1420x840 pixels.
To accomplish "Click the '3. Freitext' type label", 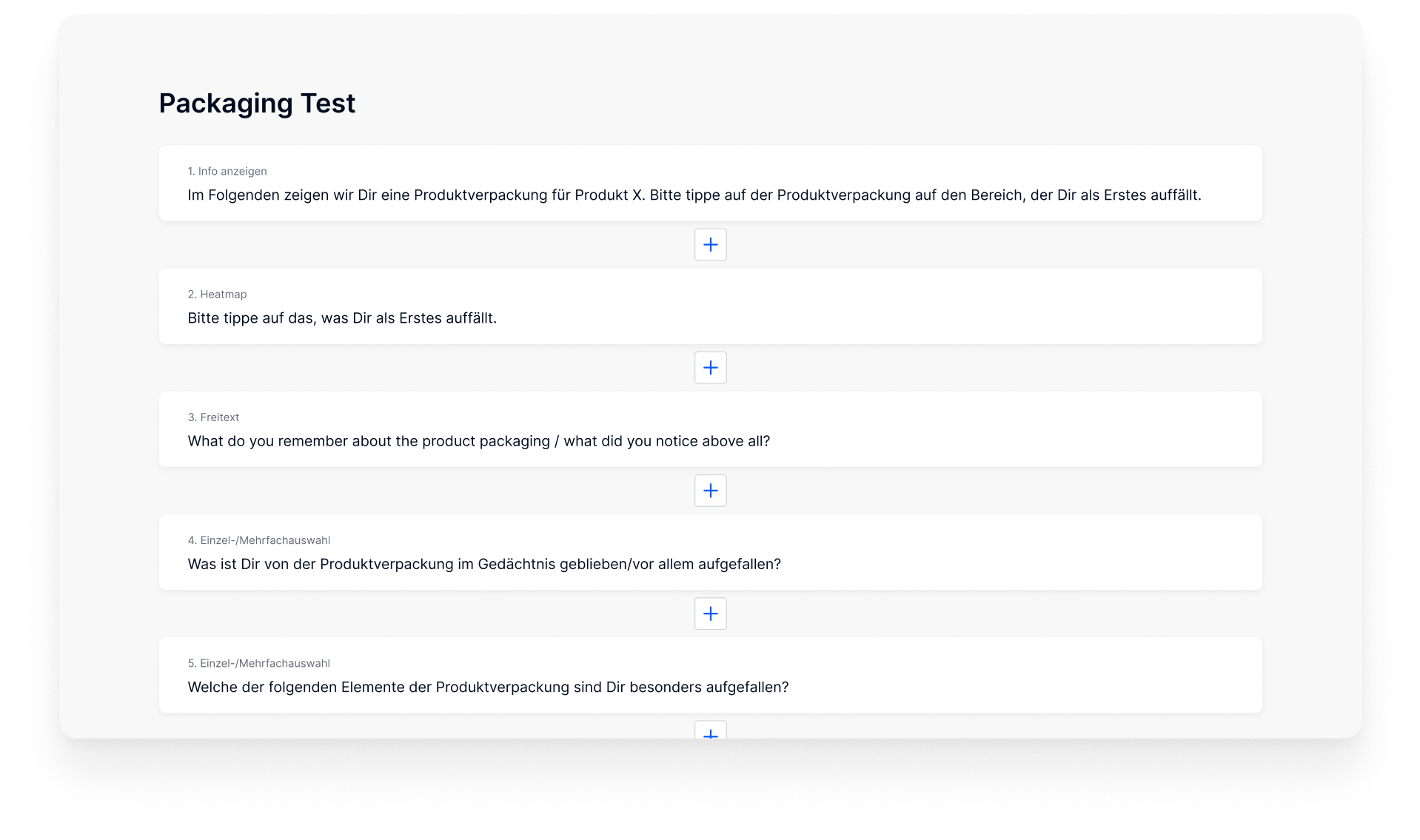I will pyautogui.click(x=213, y=417).
